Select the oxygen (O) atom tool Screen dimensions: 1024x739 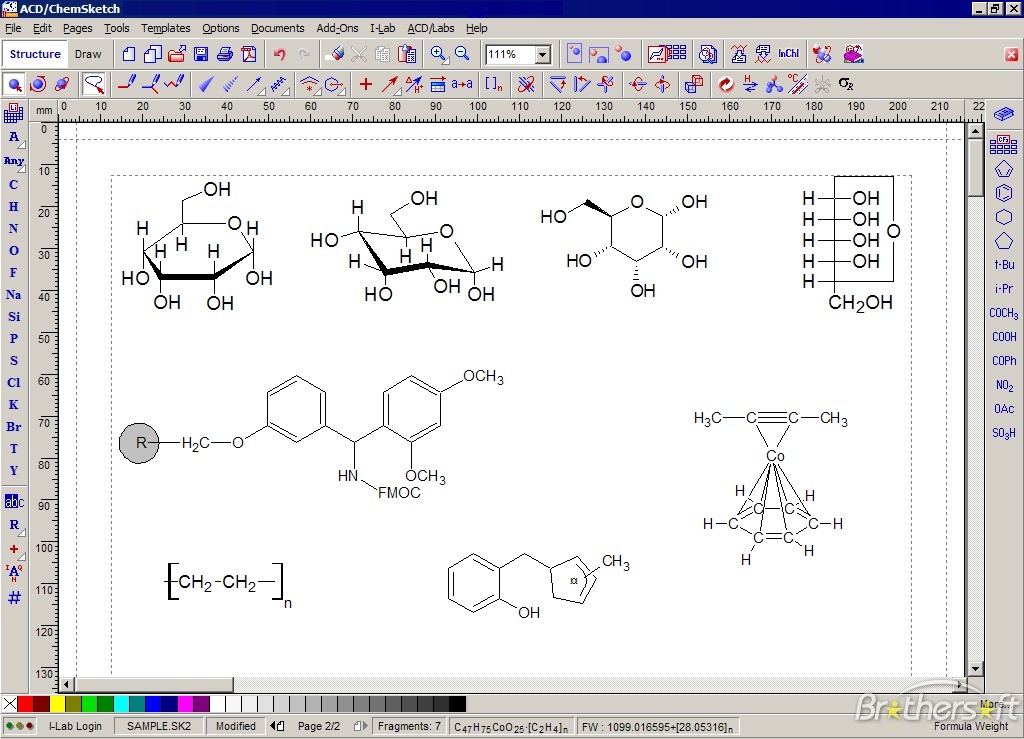[x=13, y=249]
